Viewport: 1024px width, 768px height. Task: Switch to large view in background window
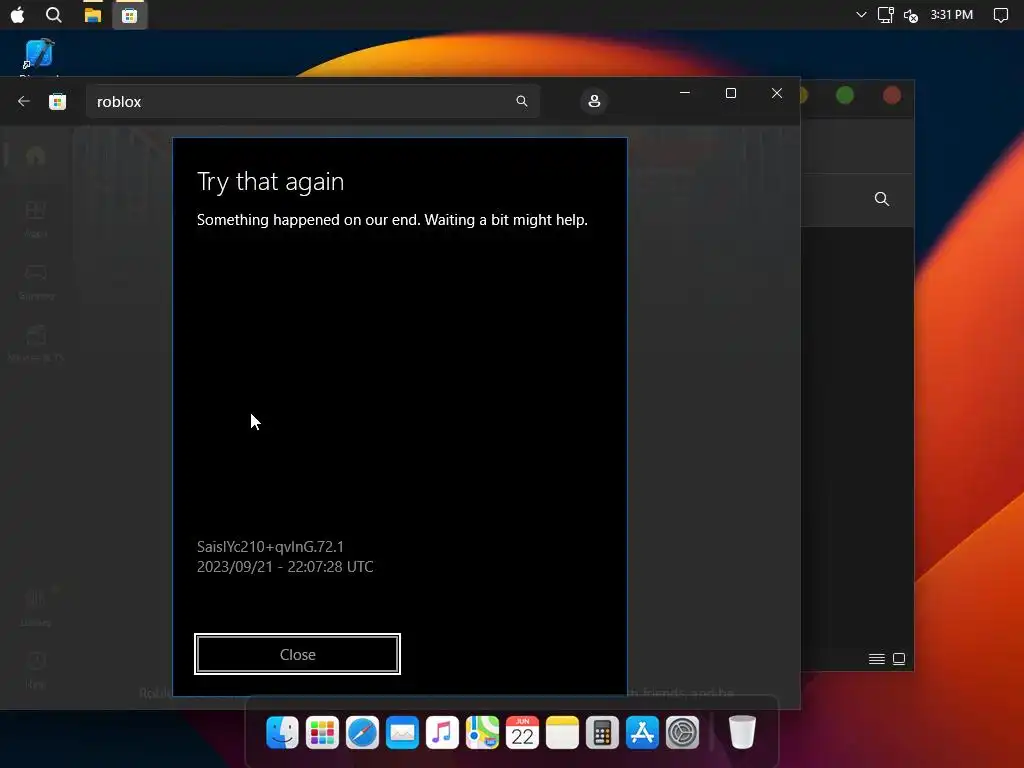(x=899, y=659)
